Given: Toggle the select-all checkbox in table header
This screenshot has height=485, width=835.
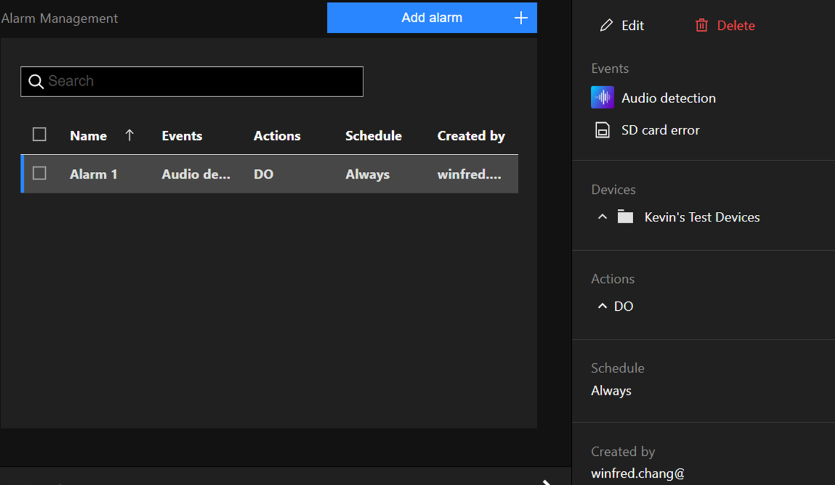Looking at the screenshot, I should [40, 135].
